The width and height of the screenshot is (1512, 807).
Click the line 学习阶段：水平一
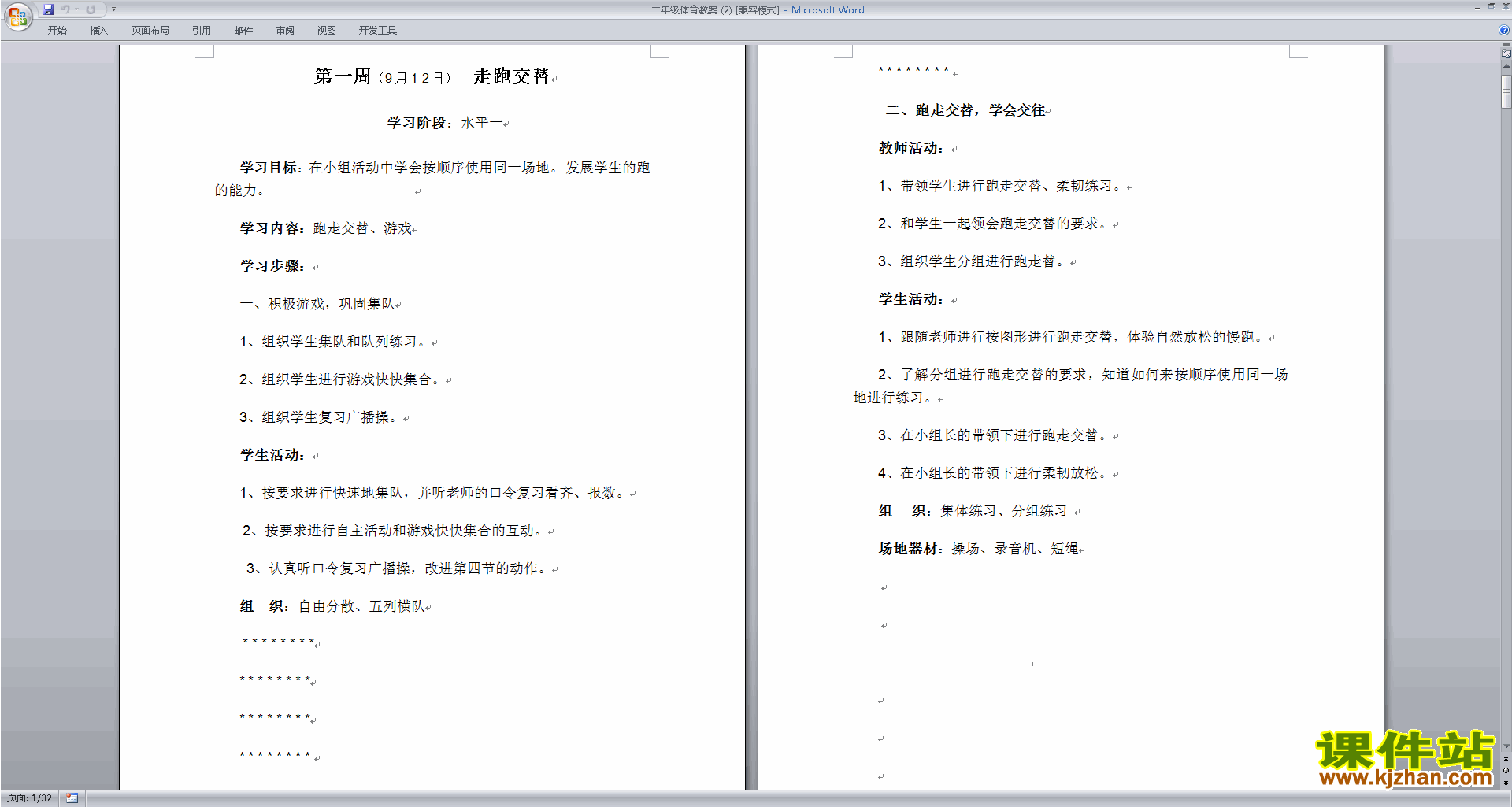(x=445, y=123)
